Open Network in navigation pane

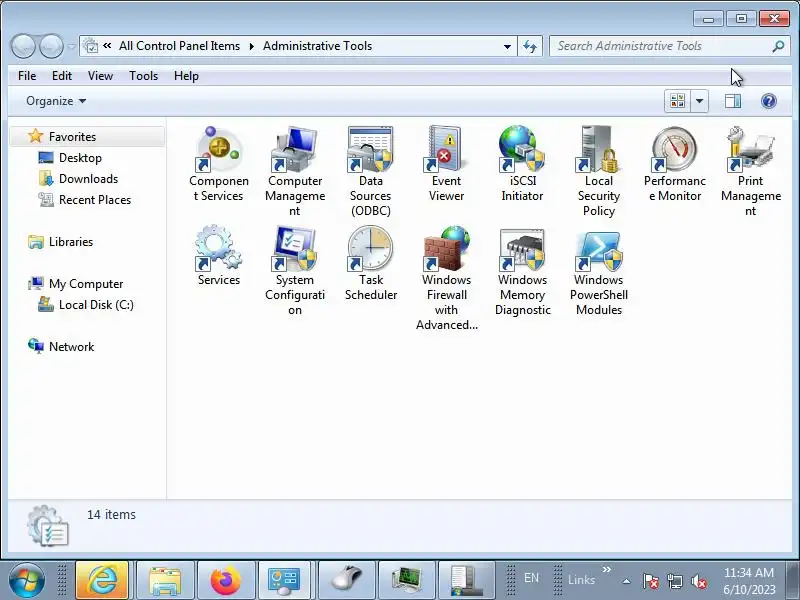[x=71, y=346]
